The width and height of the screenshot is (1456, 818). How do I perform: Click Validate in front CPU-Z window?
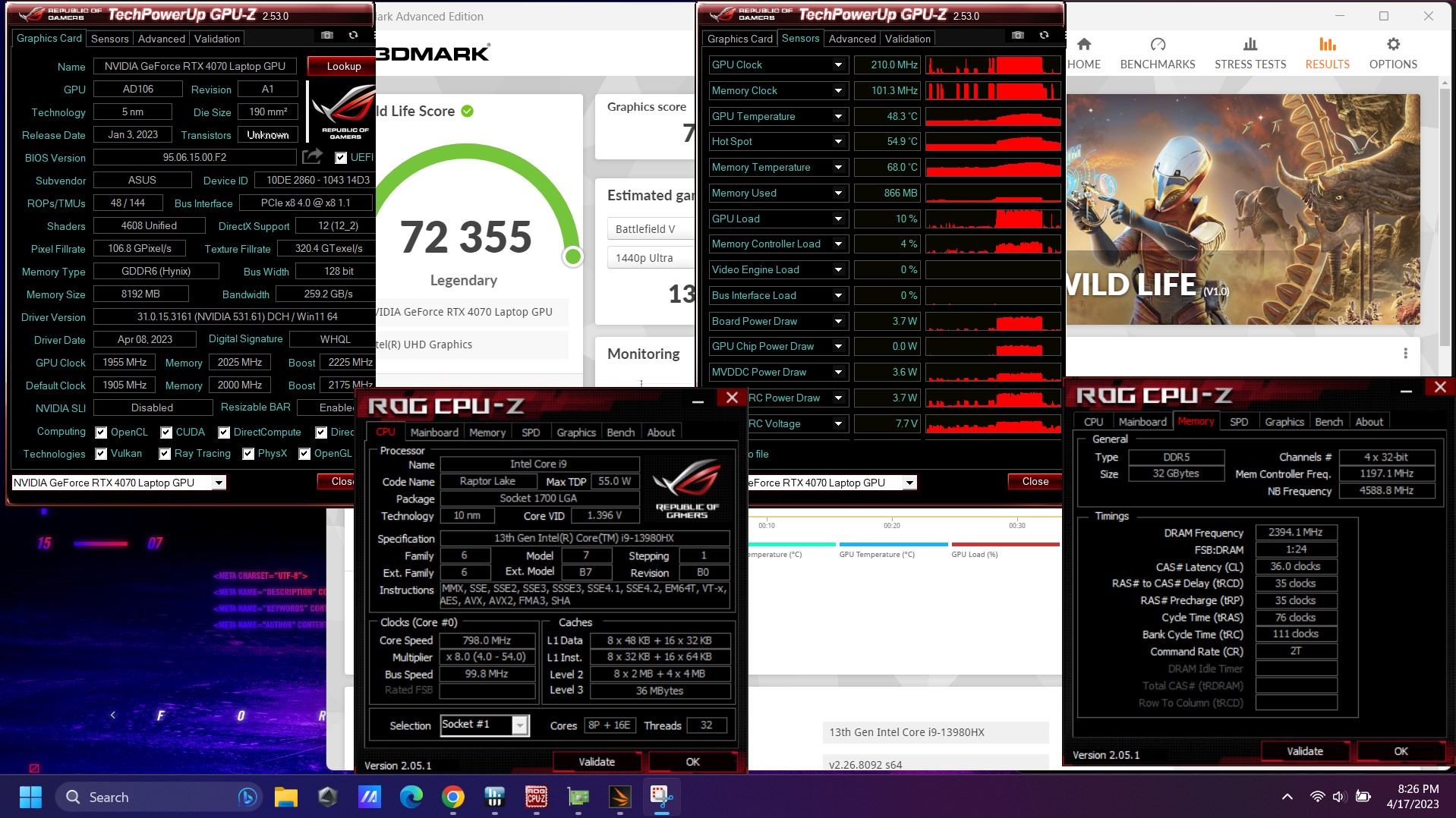[x=597, y=762]
